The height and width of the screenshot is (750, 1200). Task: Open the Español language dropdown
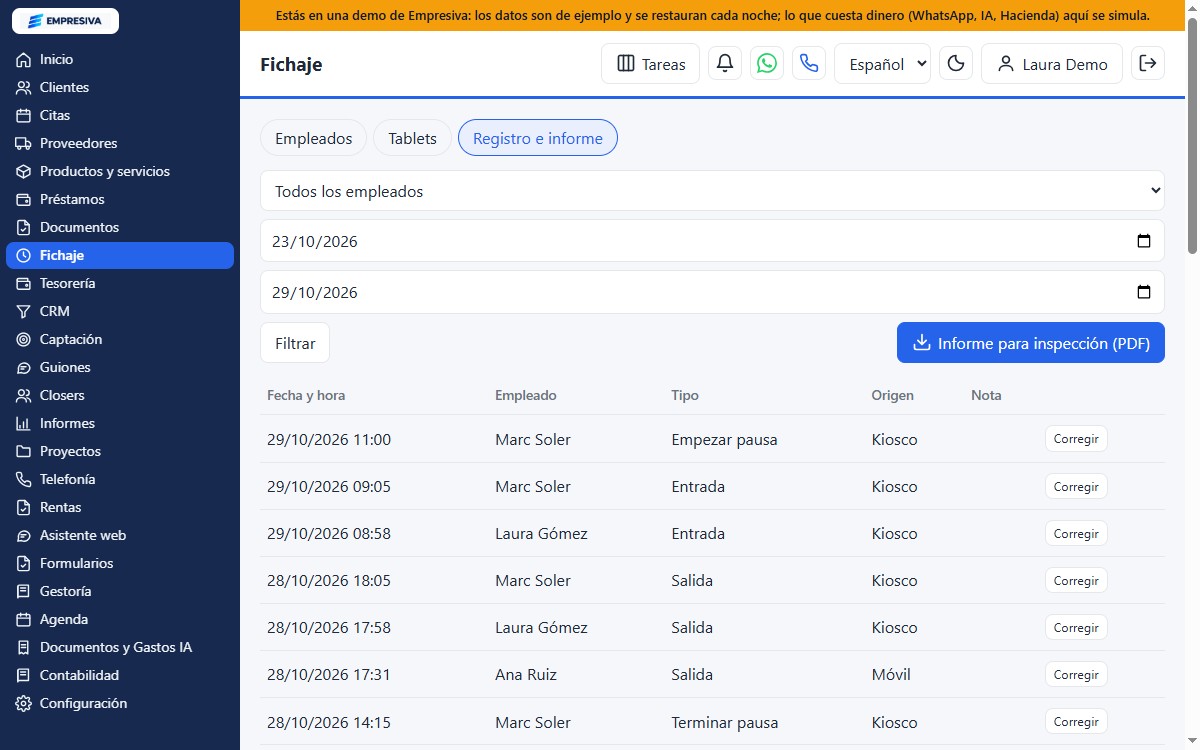[882, 64]
